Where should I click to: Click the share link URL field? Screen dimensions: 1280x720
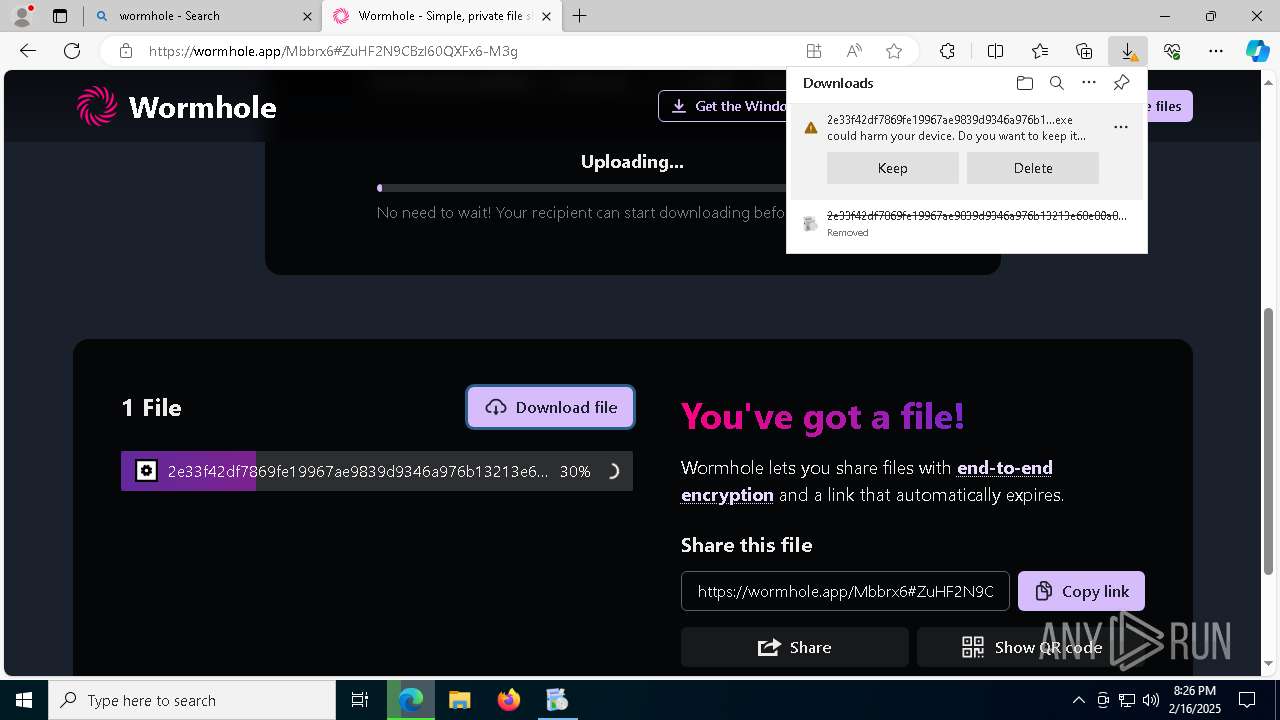click(845, 591)
